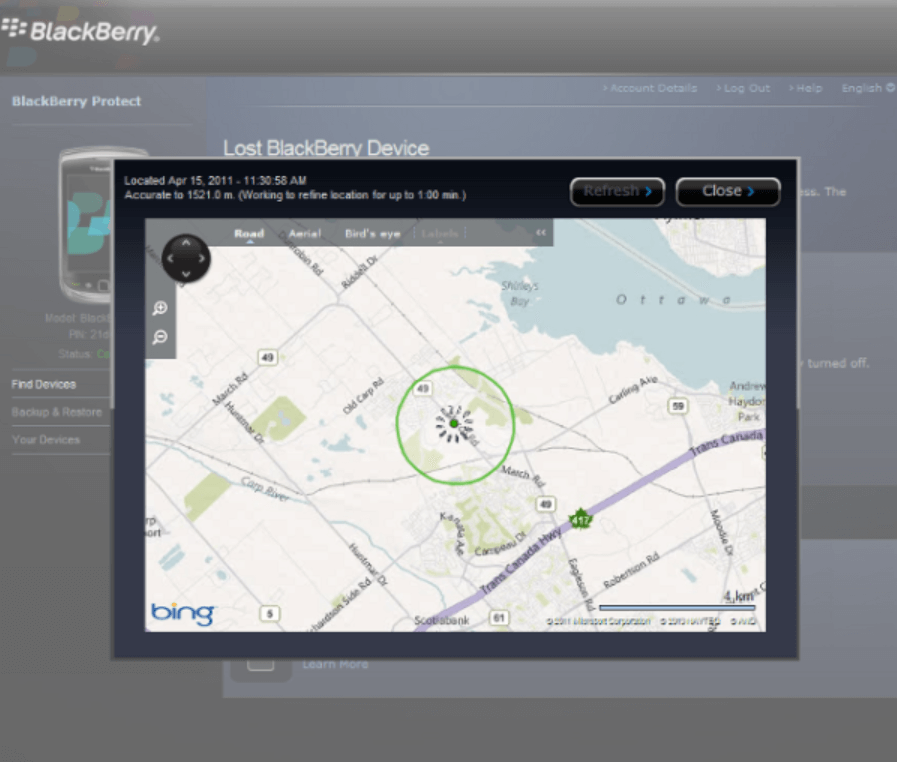Screen dimensions: 897x762
Task: Click the Bing logo on the map
Action: (x=182, y=612)
